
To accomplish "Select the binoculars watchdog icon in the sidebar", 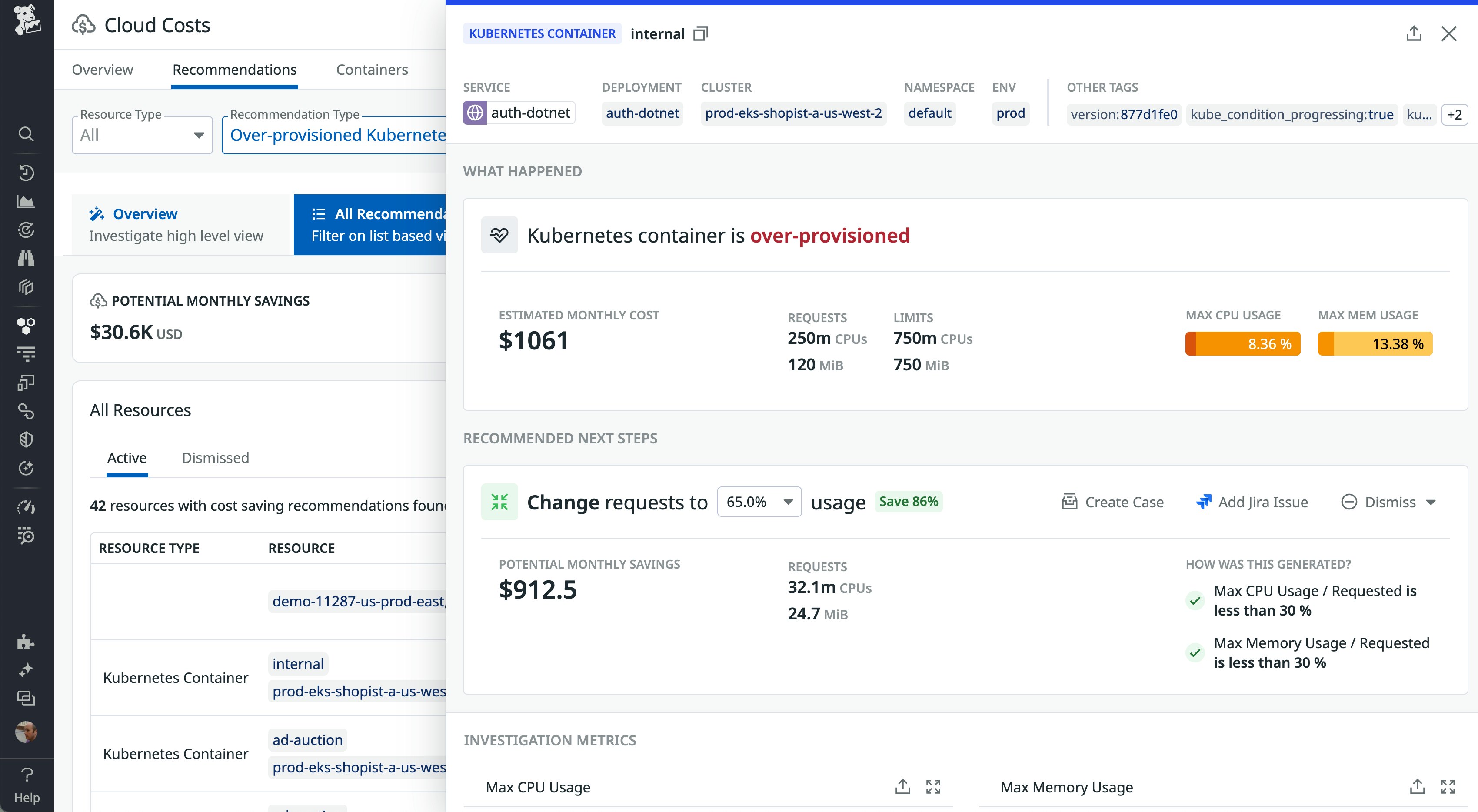I will click(x=27, y=259).
